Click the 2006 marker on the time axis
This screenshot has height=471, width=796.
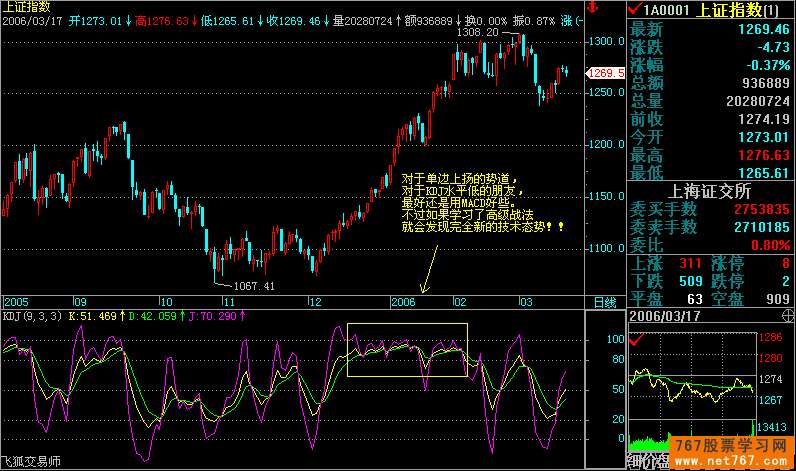403,301
